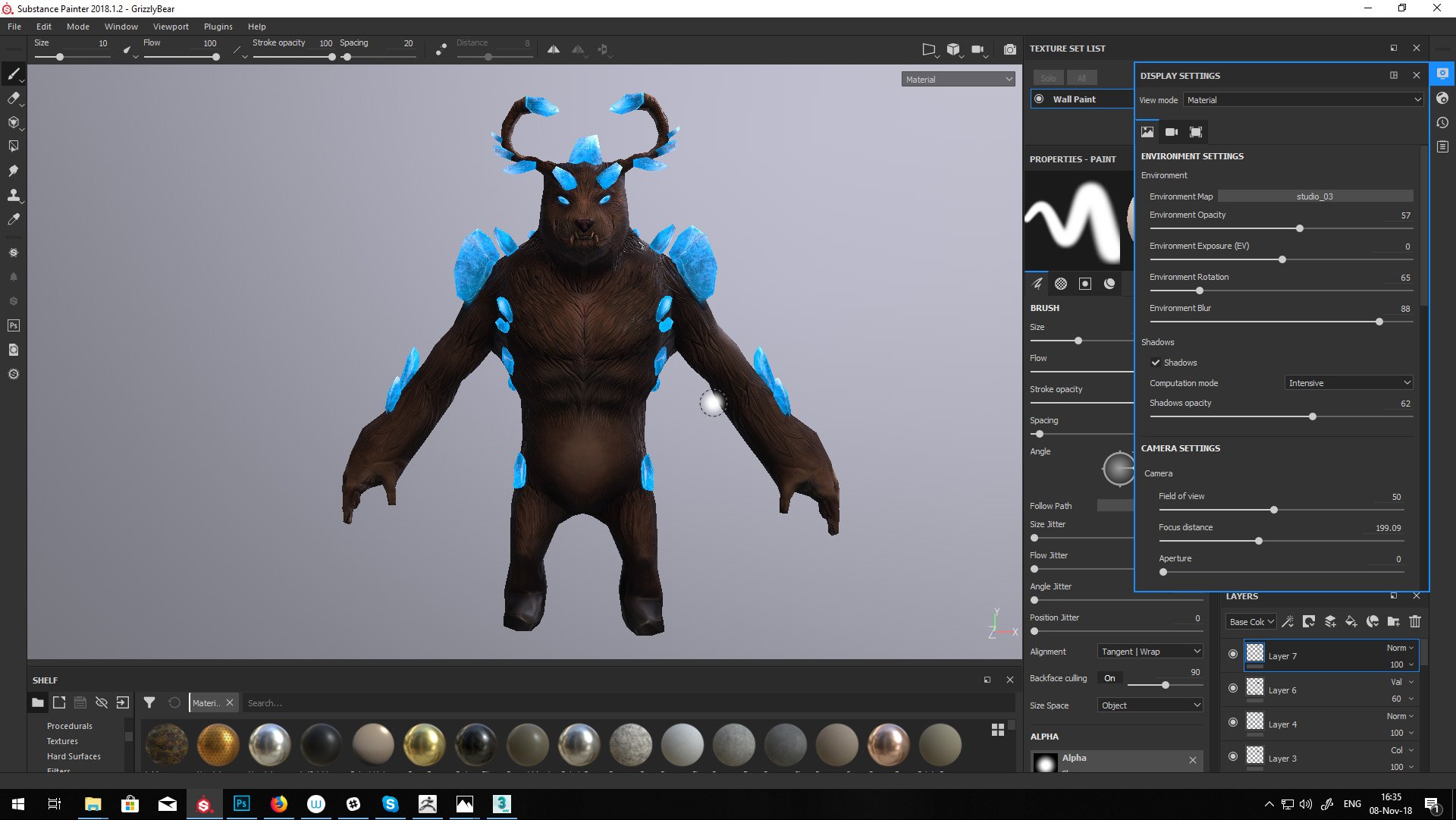Image resolution: width=1456 pixels, height=820 pixels.
Task: Switch to camera tab in Display Settings
Action: 1172,132
